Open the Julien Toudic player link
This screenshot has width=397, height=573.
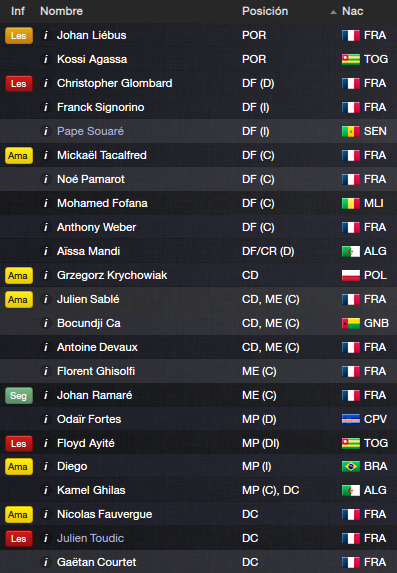[x=90, y=538]
